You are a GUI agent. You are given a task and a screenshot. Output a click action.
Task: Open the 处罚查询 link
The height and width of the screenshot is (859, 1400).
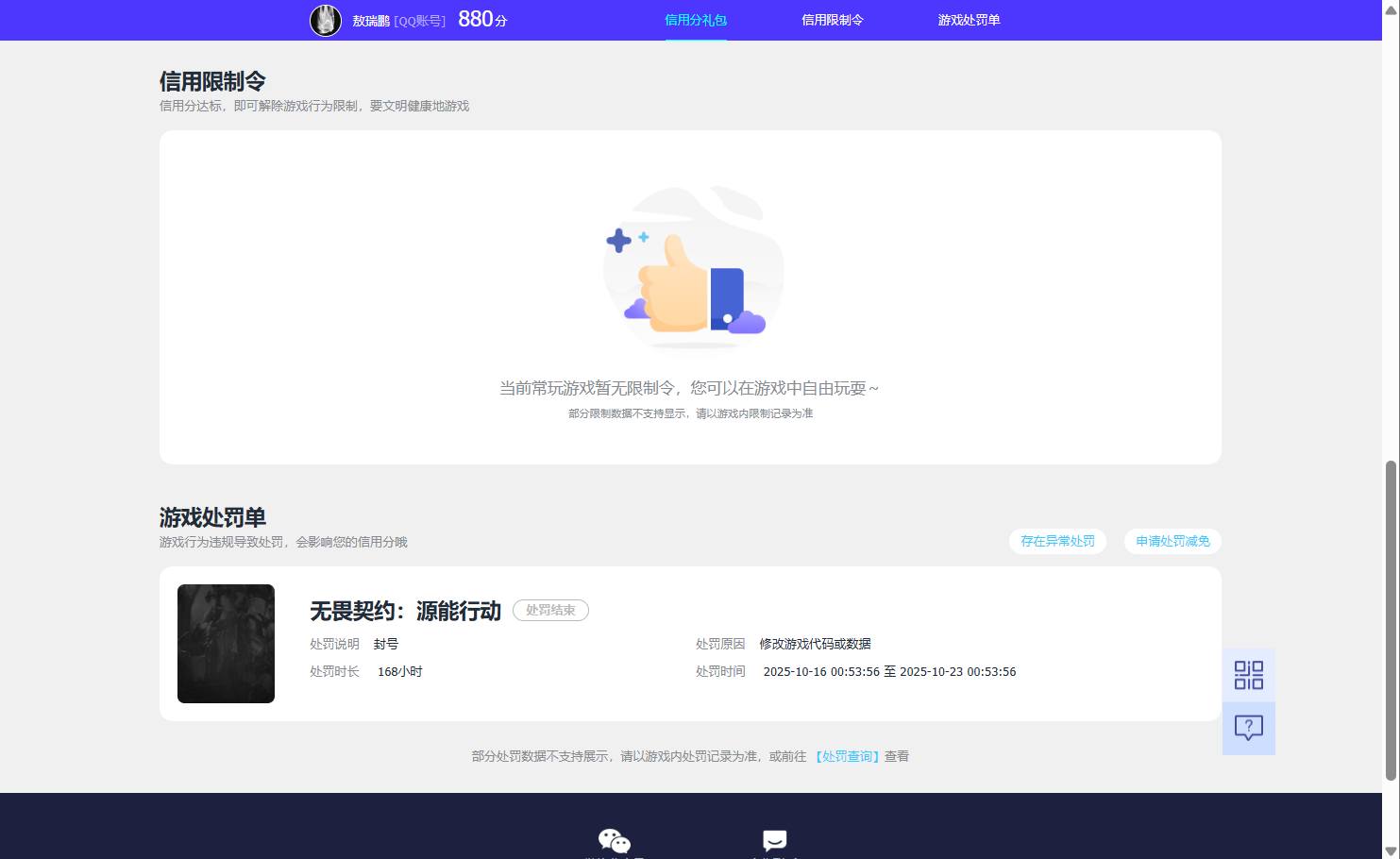[x=847, y=756]
